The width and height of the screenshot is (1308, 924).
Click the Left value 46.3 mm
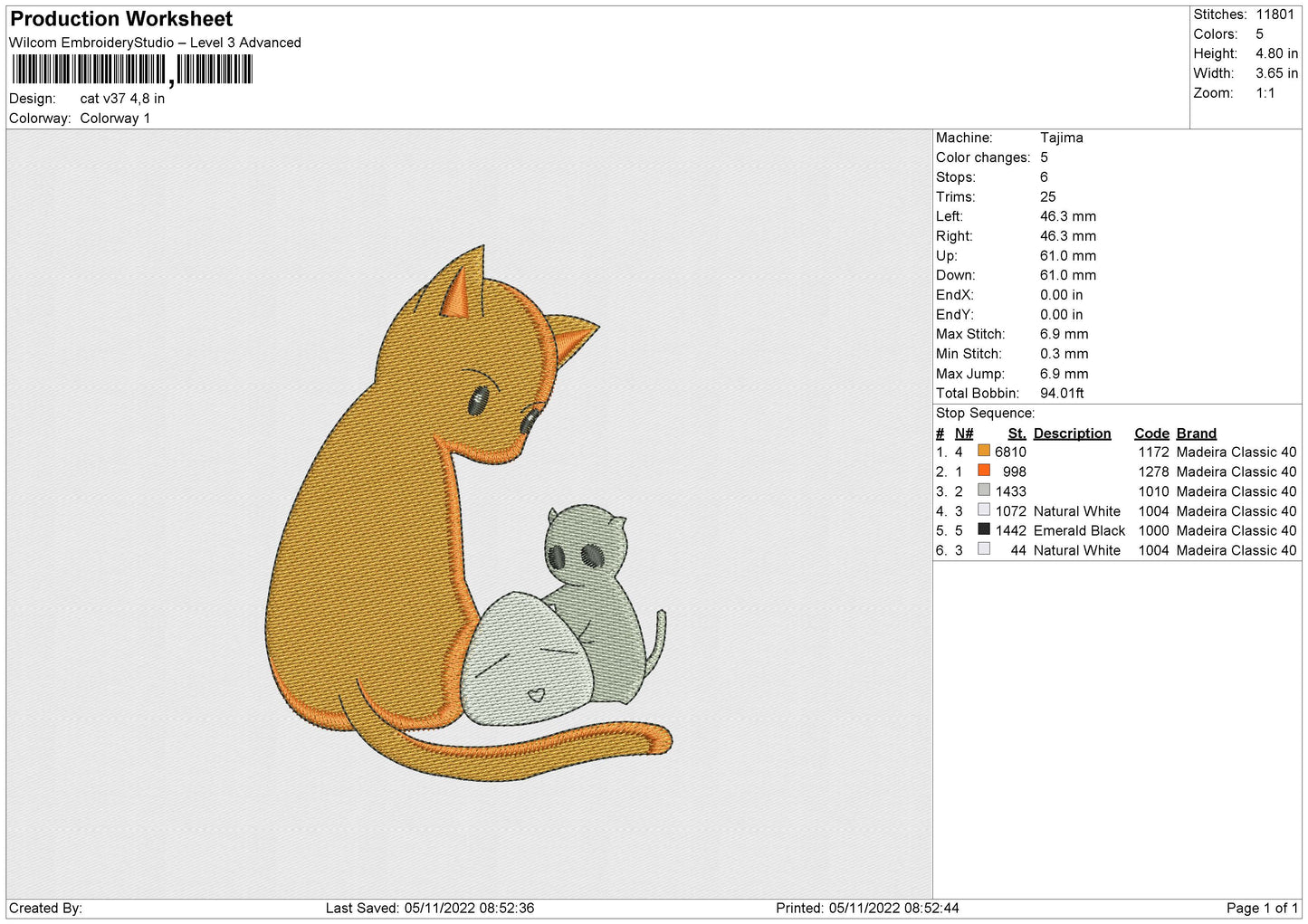point(1067,216)
